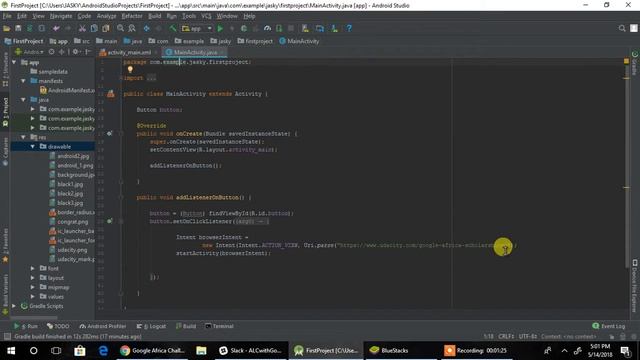The image size is (640, 360).
Task: Click the Synchronize toolbar icon
Action: [x=30, y=29]
